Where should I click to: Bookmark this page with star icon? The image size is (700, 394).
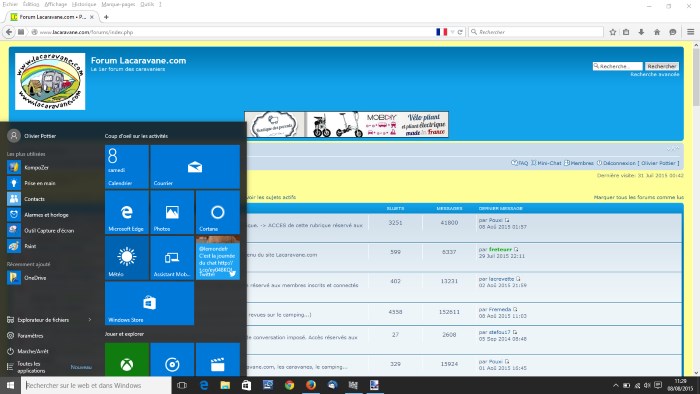tap(612, 32)
